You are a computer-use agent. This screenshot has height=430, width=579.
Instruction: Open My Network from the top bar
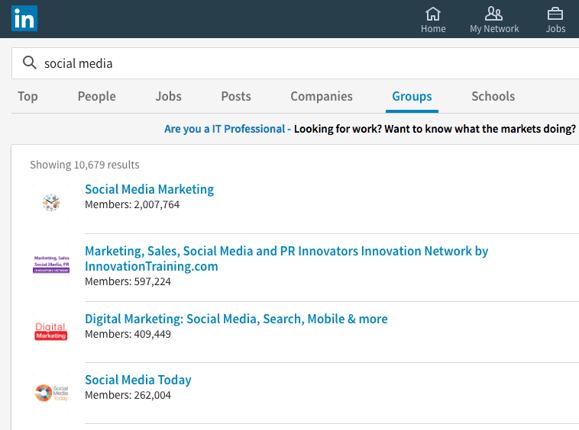click(494, 20)
